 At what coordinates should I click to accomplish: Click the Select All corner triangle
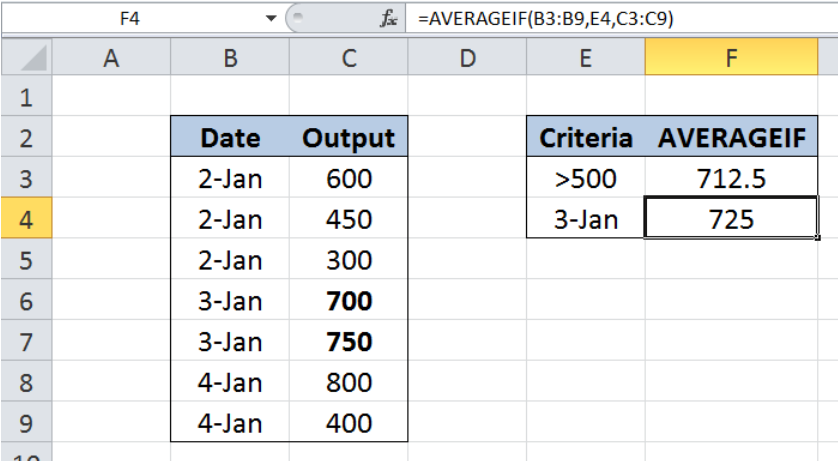pos(27,57)
